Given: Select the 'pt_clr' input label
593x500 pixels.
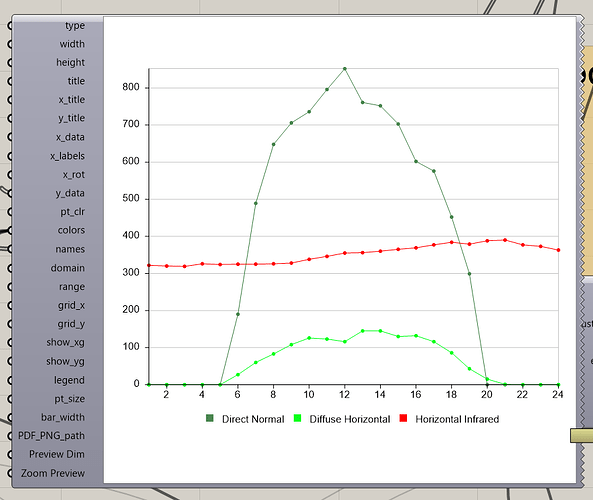Looking at the screenshot, I should coord(72,212).
